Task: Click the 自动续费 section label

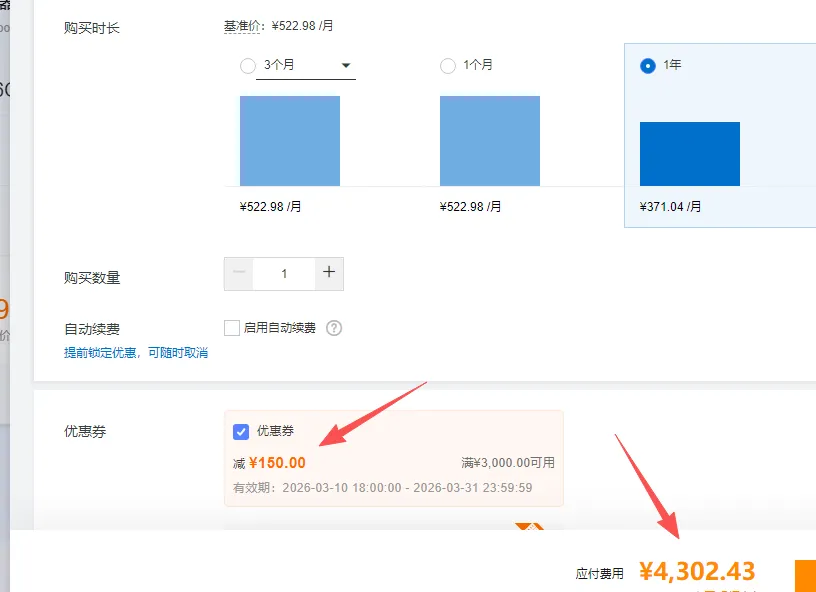Action: tap(92, 329)
